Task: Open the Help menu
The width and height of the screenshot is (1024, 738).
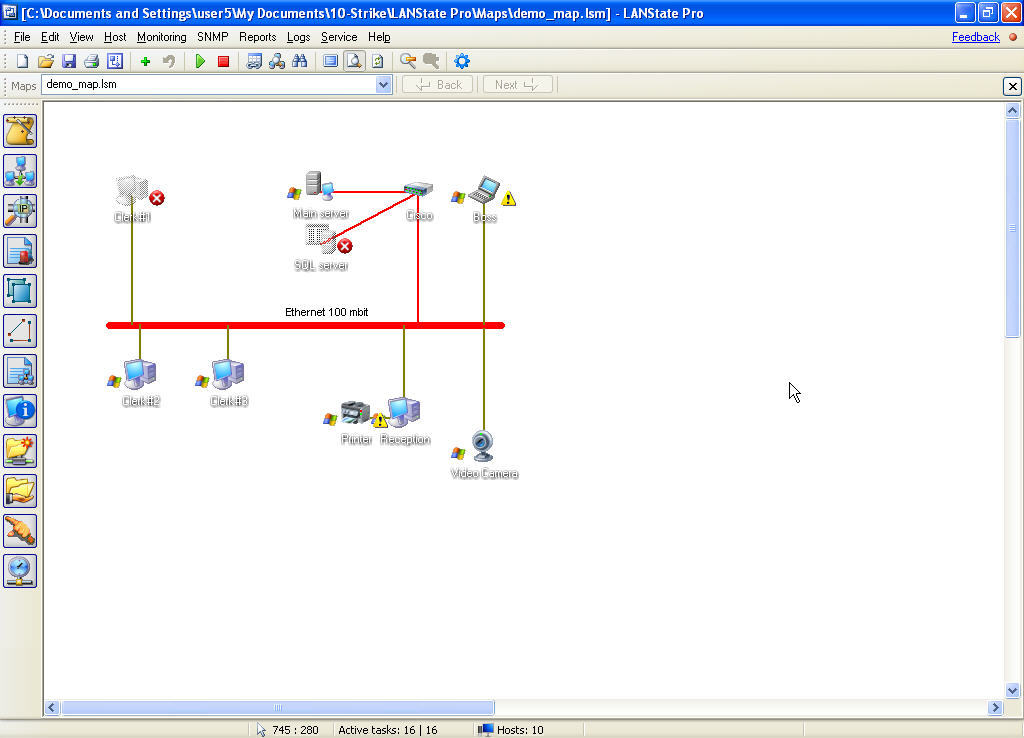Action: (379, 37)
